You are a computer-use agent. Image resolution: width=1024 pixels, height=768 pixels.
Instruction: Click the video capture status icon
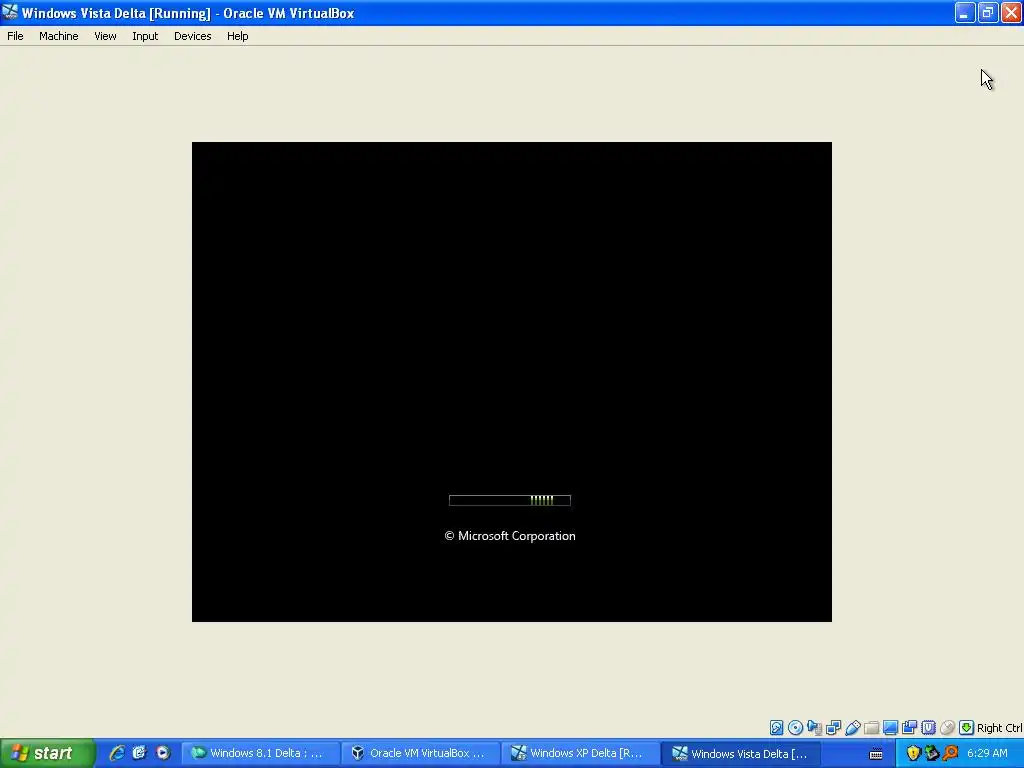[909, 728]
